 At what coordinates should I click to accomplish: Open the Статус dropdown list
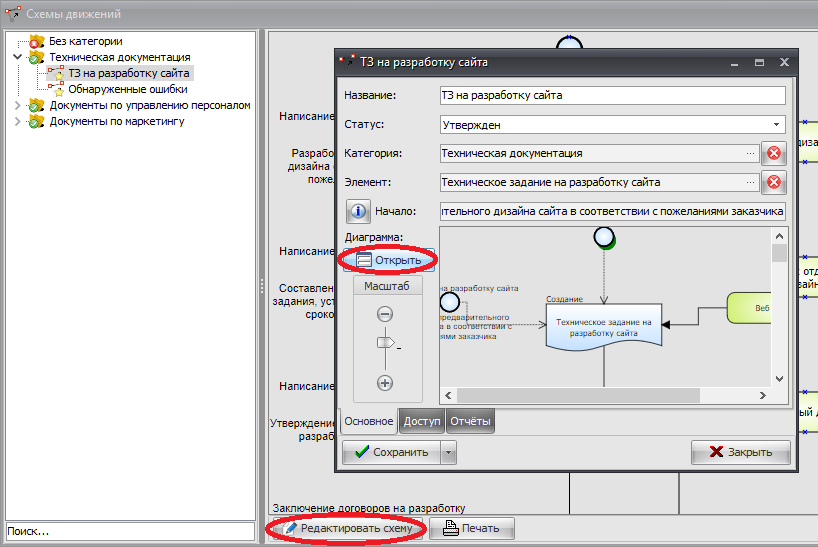coord(777,125)
